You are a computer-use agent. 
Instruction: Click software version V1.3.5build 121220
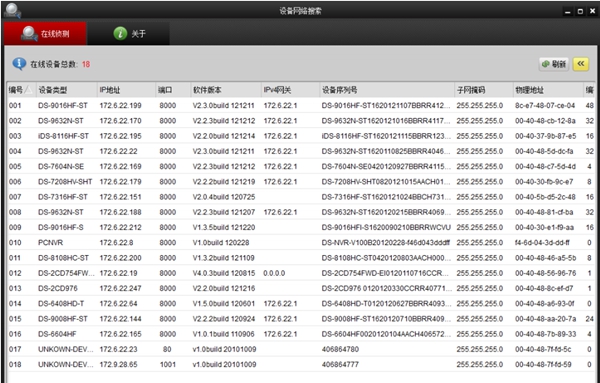[224, 228]
